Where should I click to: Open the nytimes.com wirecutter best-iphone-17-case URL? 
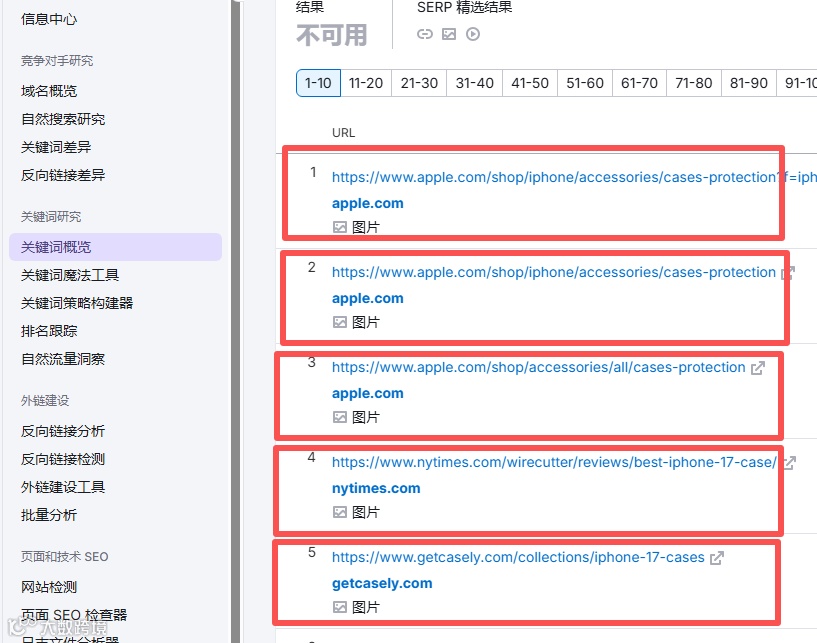[554, 462]
